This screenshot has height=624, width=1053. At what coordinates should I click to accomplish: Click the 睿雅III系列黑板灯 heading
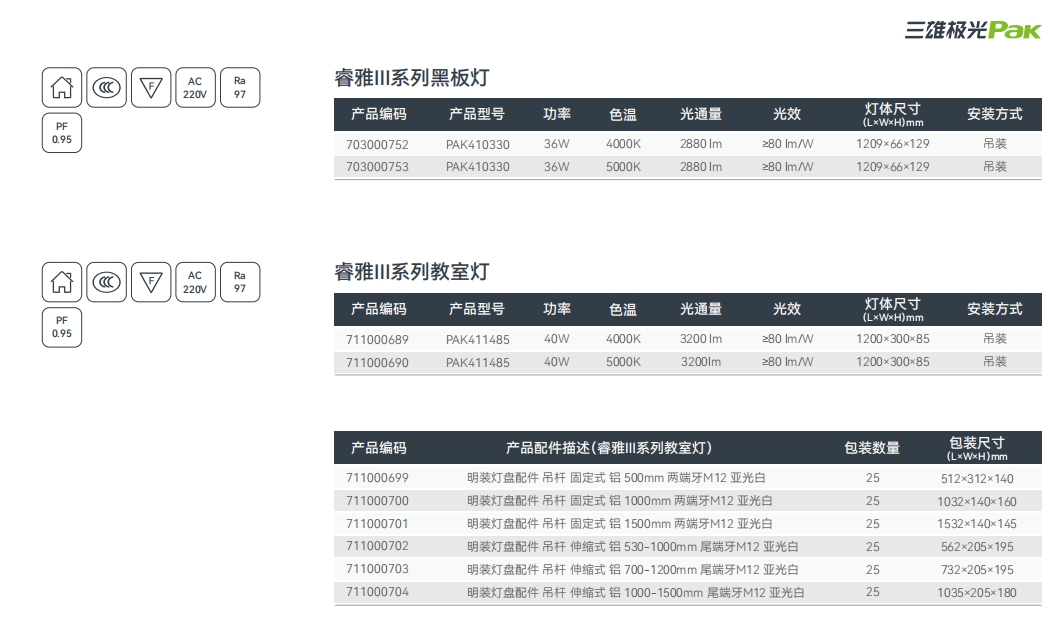click(x=411, y=78)
